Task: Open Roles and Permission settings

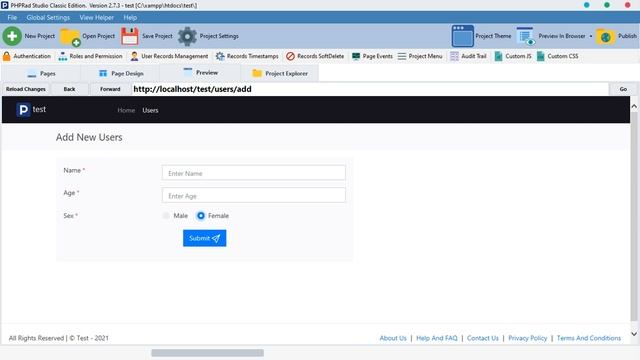Action: coord(90,56)
